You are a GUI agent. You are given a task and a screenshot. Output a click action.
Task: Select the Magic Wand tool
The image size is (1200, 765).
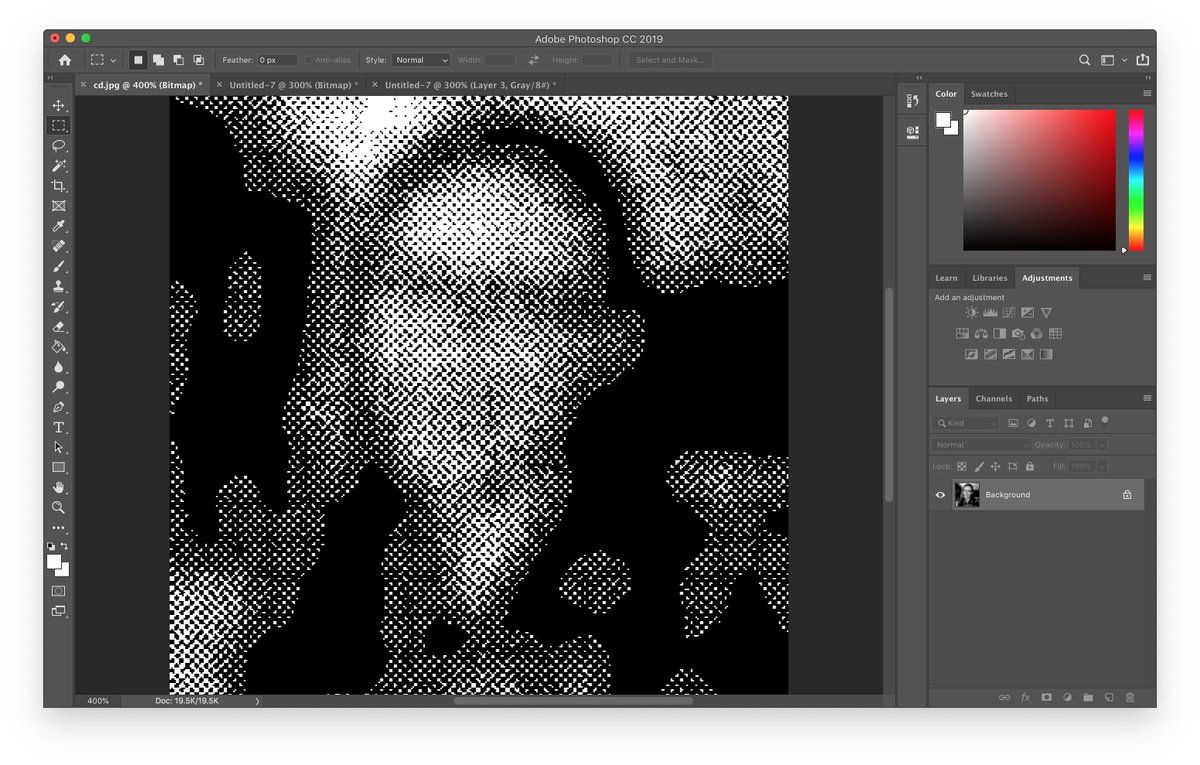click(x=59, y=166)
